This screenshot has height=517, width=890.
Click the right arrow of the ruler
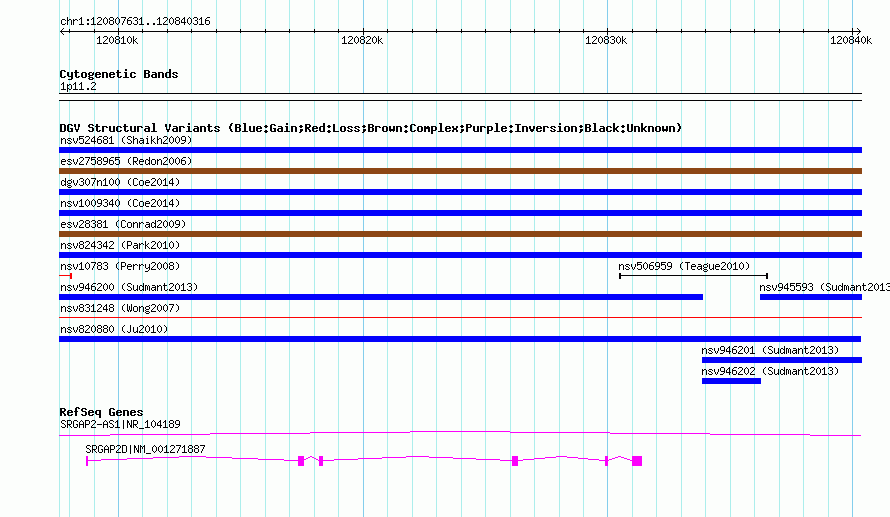858,31
